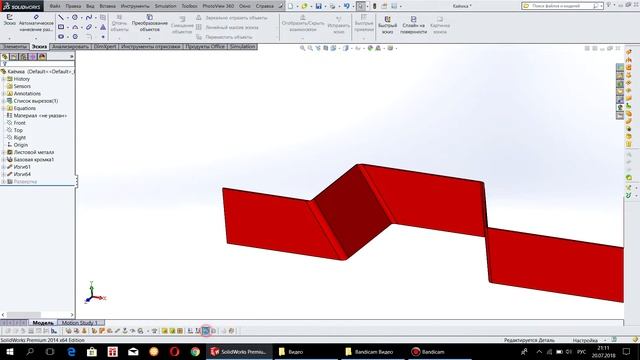Viewport: 640px width, 360px height.
Task: Expand the panel tabs chevron arrow
Action: [72, 57]
